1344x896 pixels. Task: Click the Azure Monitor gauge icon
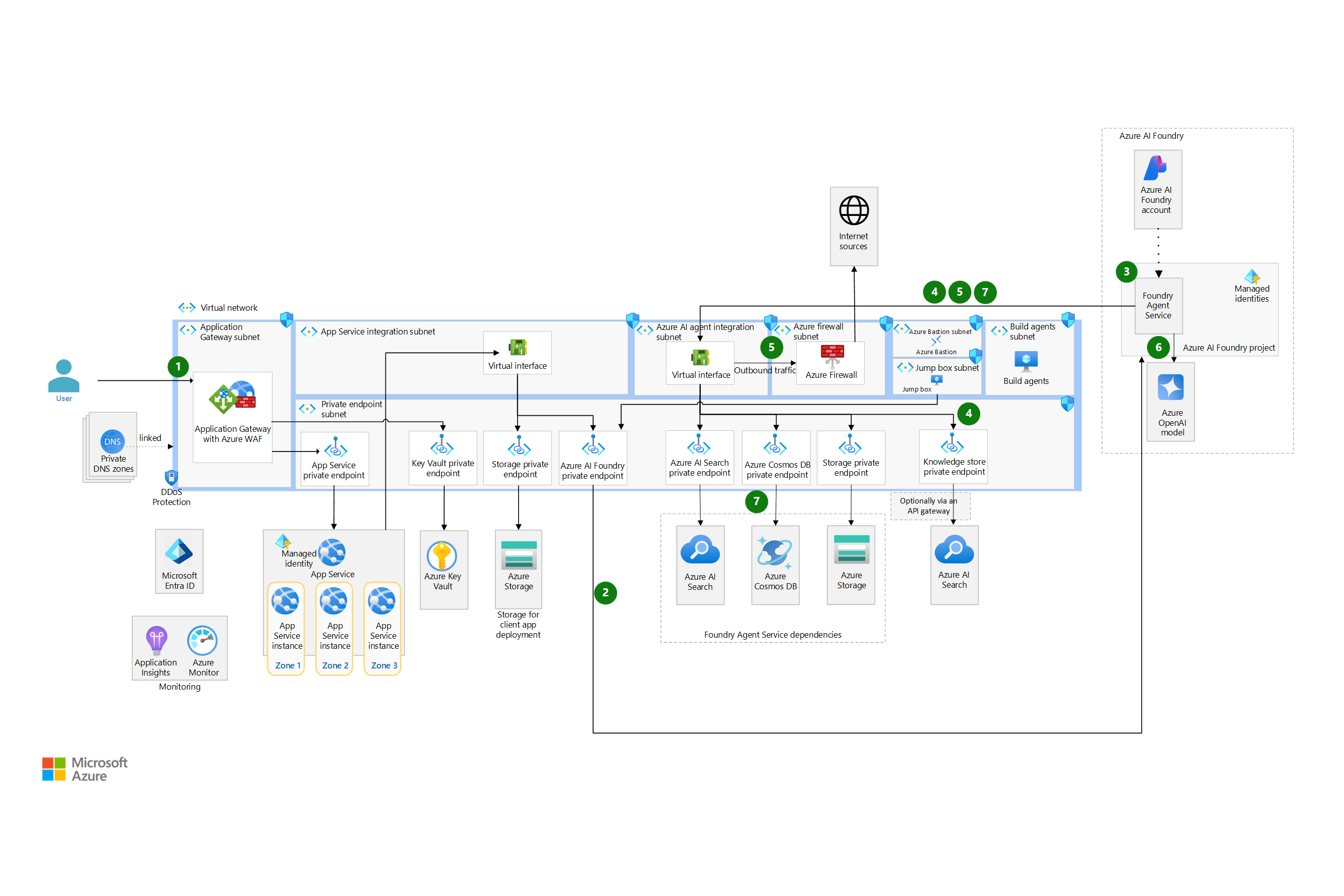[202, 641]
